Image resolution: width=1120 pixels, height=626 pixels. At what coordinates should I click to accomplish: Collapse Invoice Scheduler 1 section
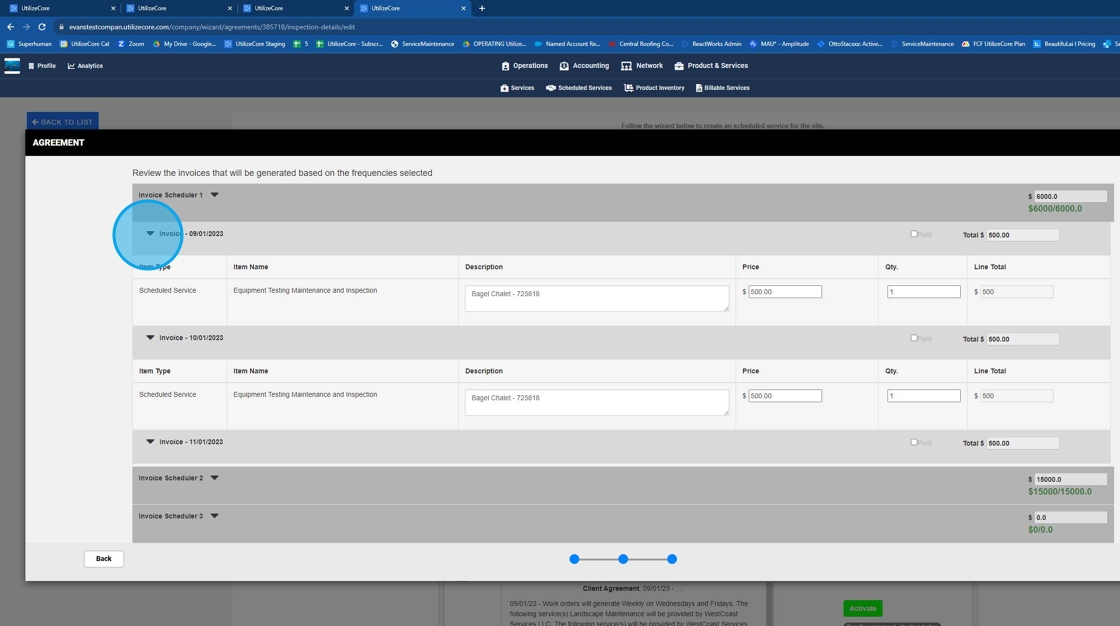(x=214, y=194)
